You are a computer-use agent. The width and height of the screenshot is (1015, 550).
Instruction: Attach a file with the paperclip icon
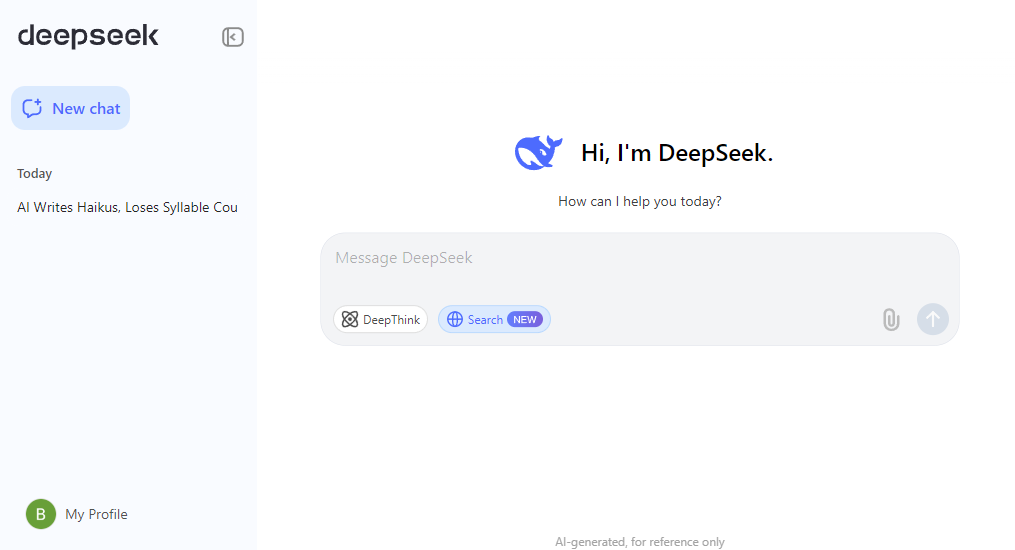(891, 320)
